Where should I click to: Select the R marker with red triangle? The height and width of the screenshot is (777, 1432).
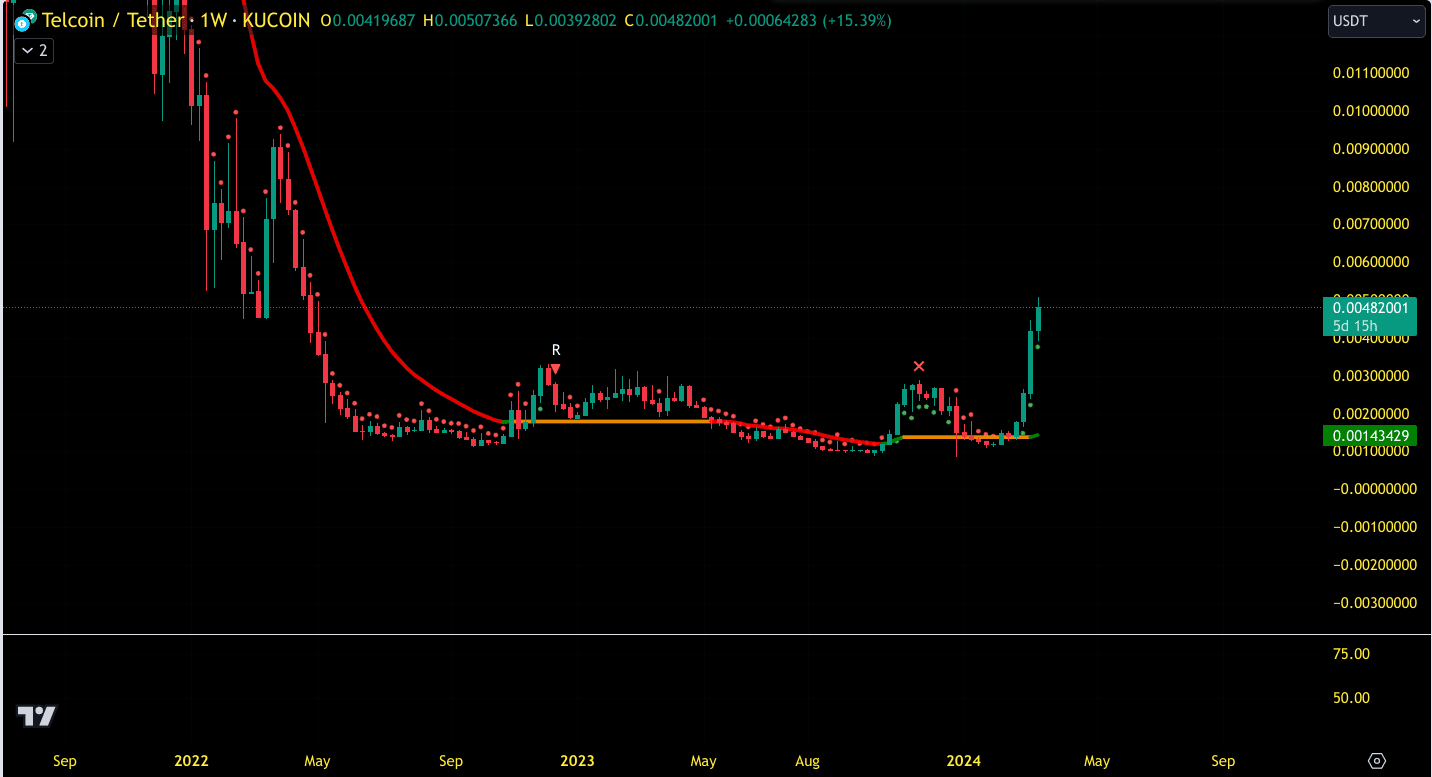556,358
